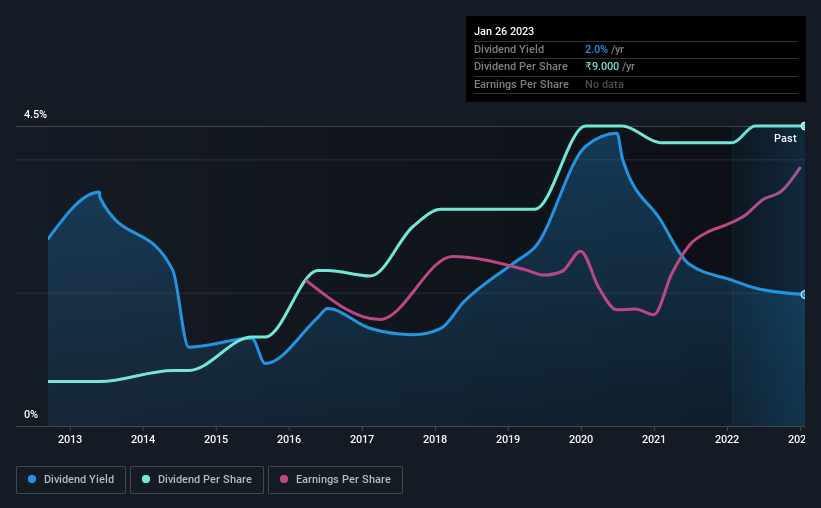The width and height of the screenshot is (821, 508).
Task: Click the 2.0% dividend yield value
Action: pos(596,49)
